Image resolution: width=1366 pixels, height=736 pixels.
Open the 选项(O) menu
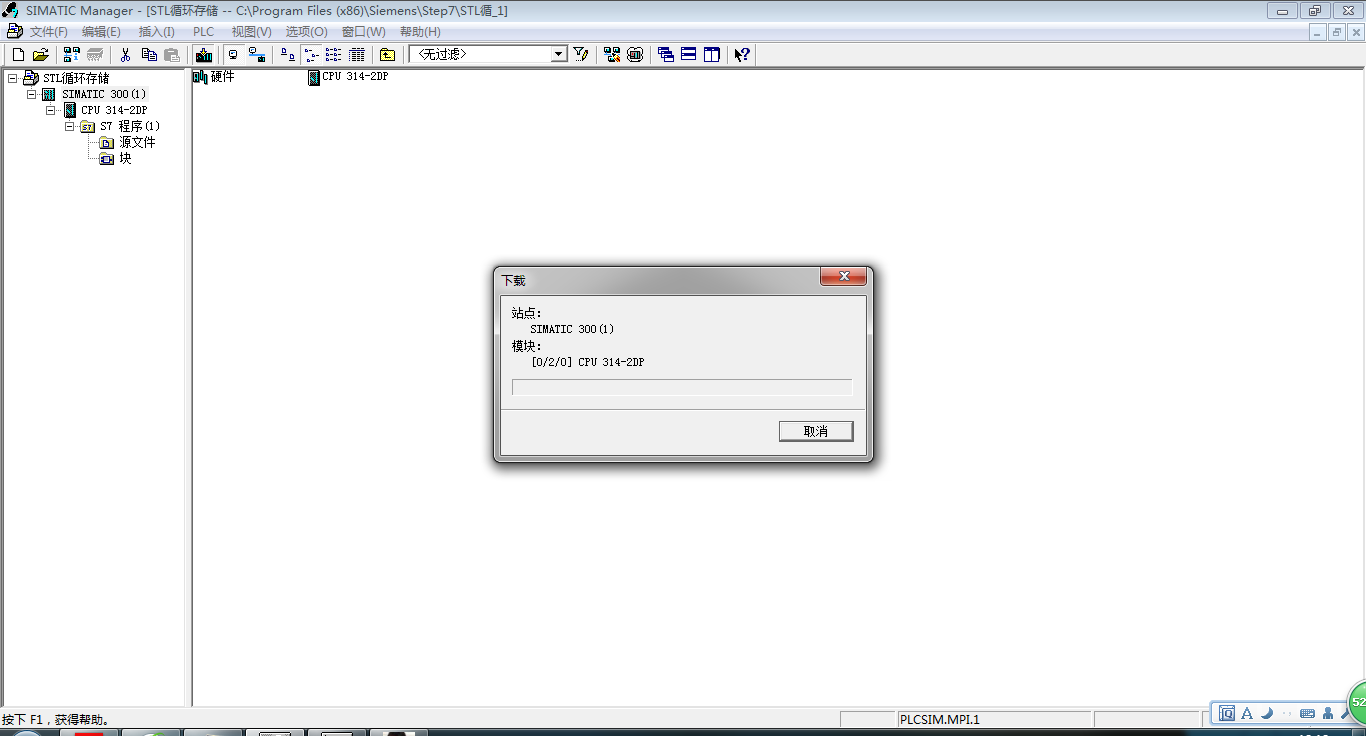point(307,32)
